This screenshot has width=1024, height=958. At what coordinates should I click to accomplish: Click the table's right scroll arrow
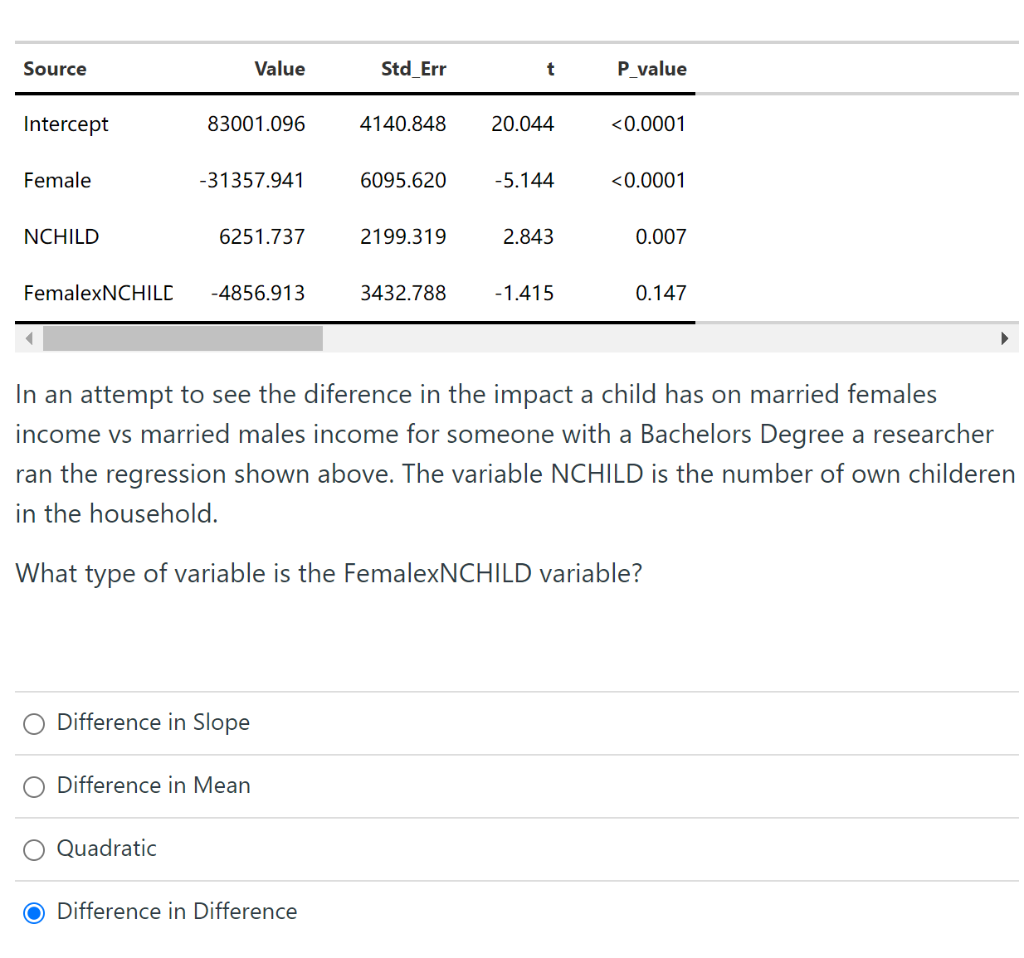pyautogui.click(x=1004, y=338)
